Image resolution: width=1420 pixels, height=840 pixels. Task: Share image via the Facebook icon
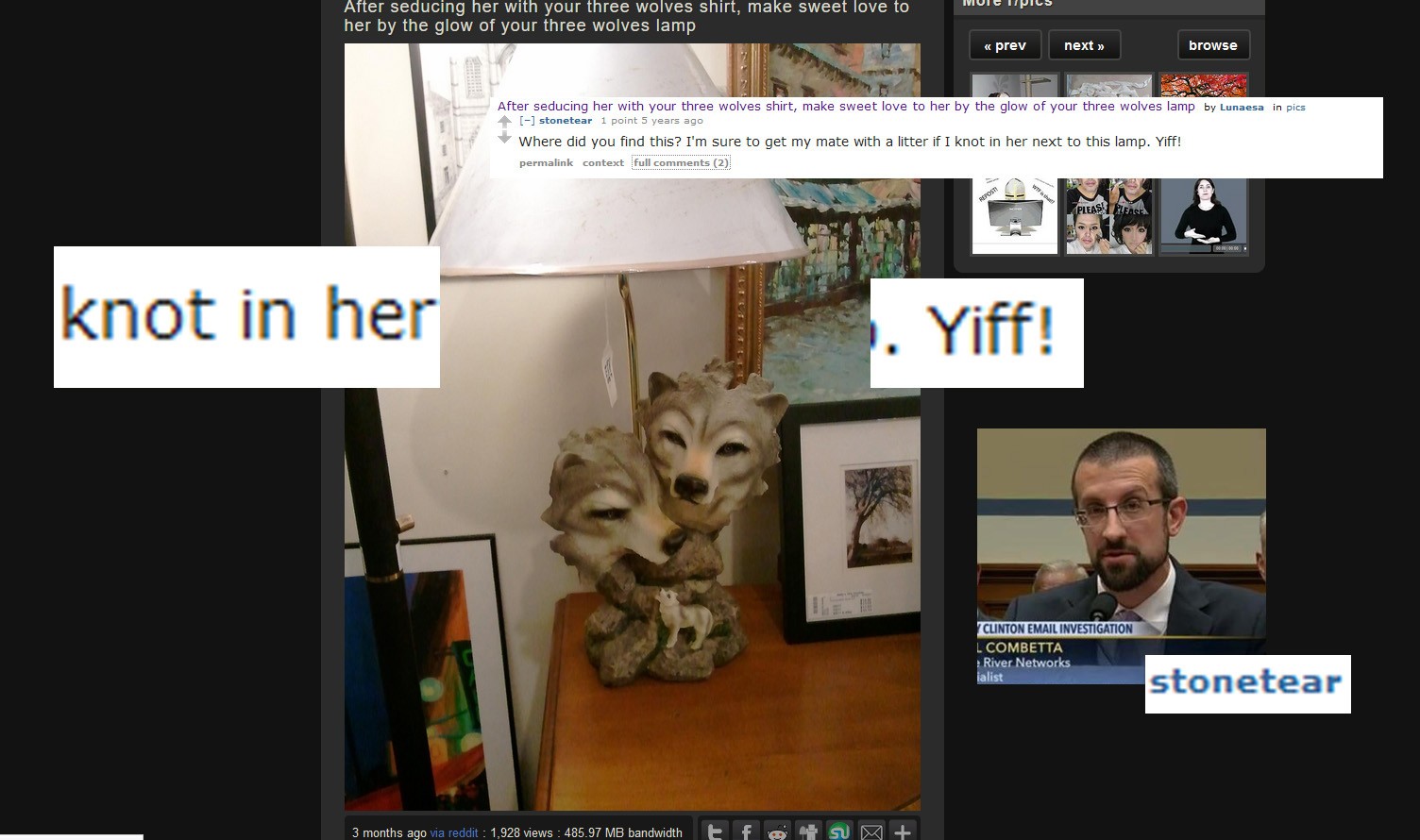point(747,832)
